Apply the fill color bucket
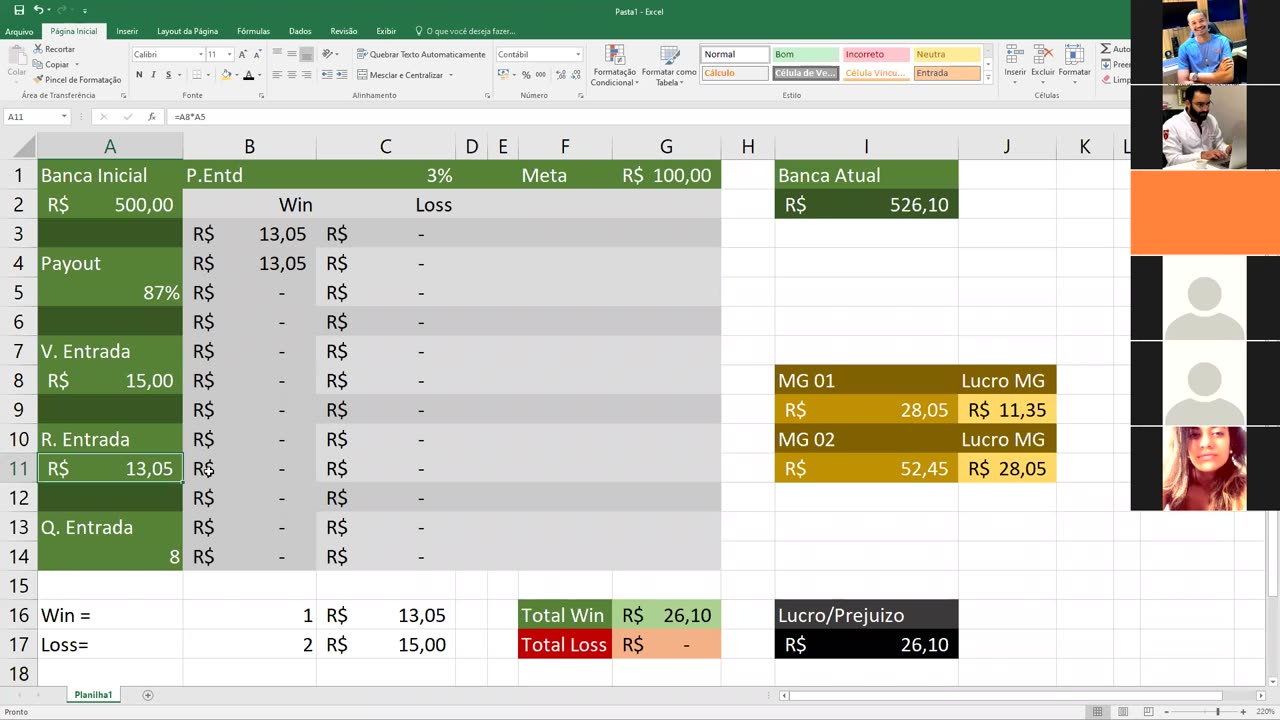Image resolution: width=1280 pixels, height=720 pixels. click(x=226, y=75)
